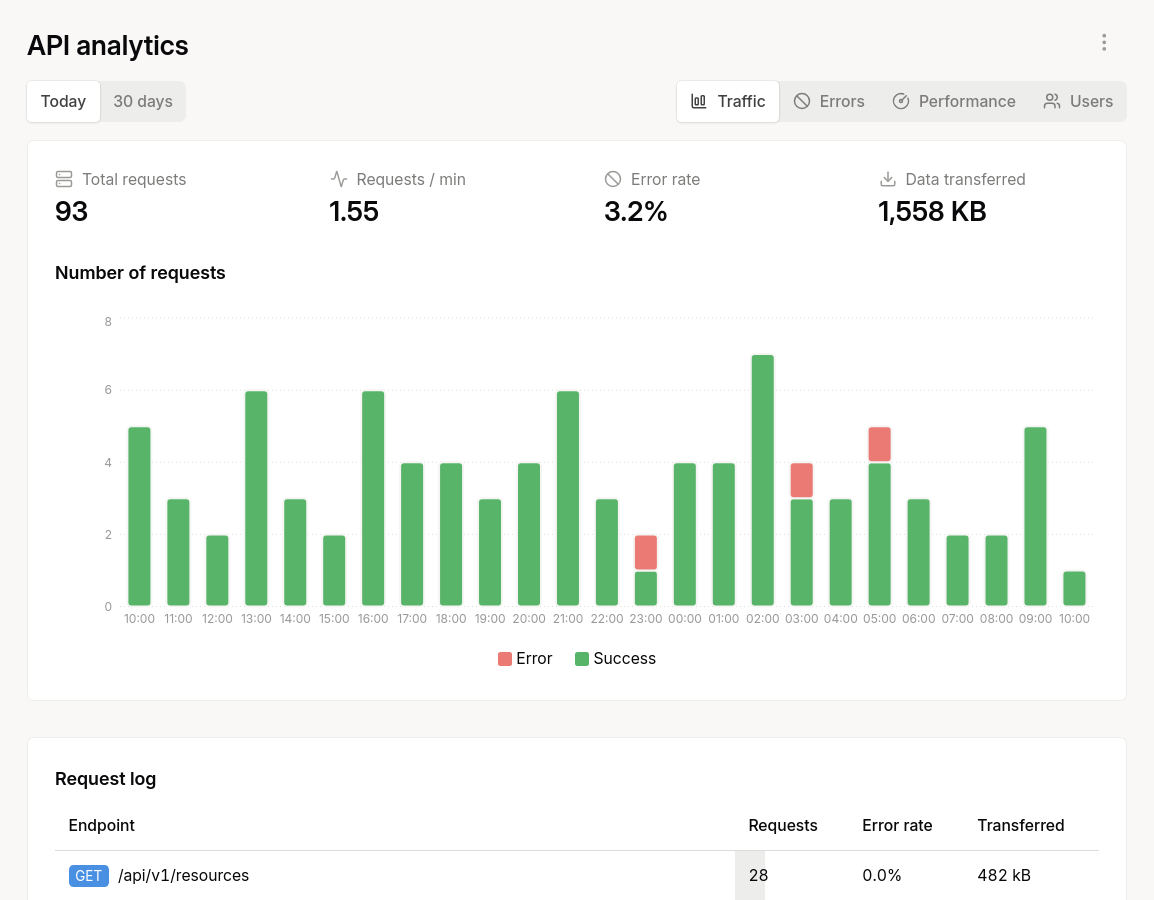Click the tallest green bar at 02:00
The width and height of the screenshot is (1154, 900).
click(762, 480)
